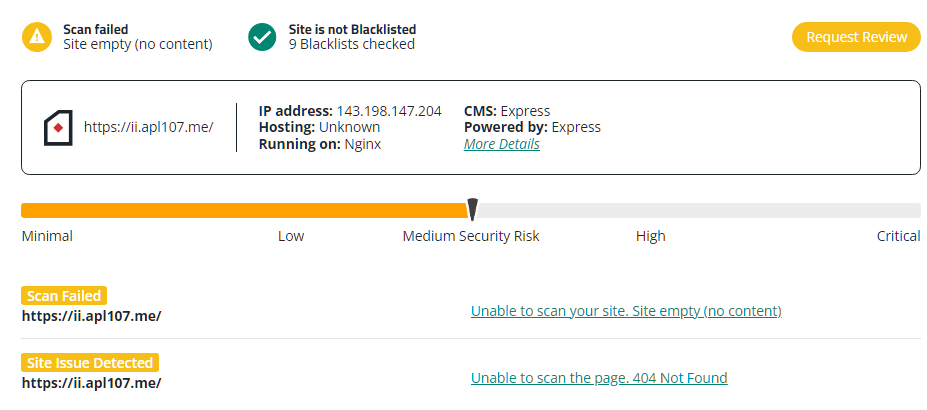The width and height of the screenshot is (927, 410).
Task: Click the site URL in the info box
Action: click(148, 127)
